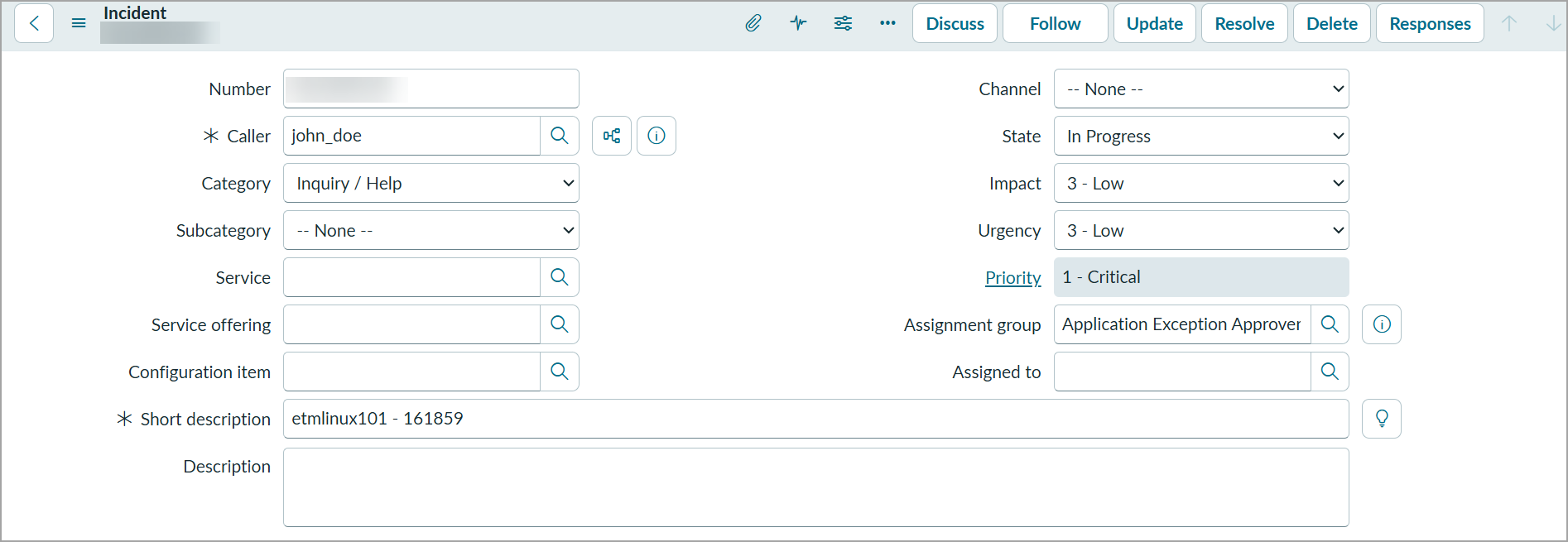Look up a Configuration item record

coord(560,372)
